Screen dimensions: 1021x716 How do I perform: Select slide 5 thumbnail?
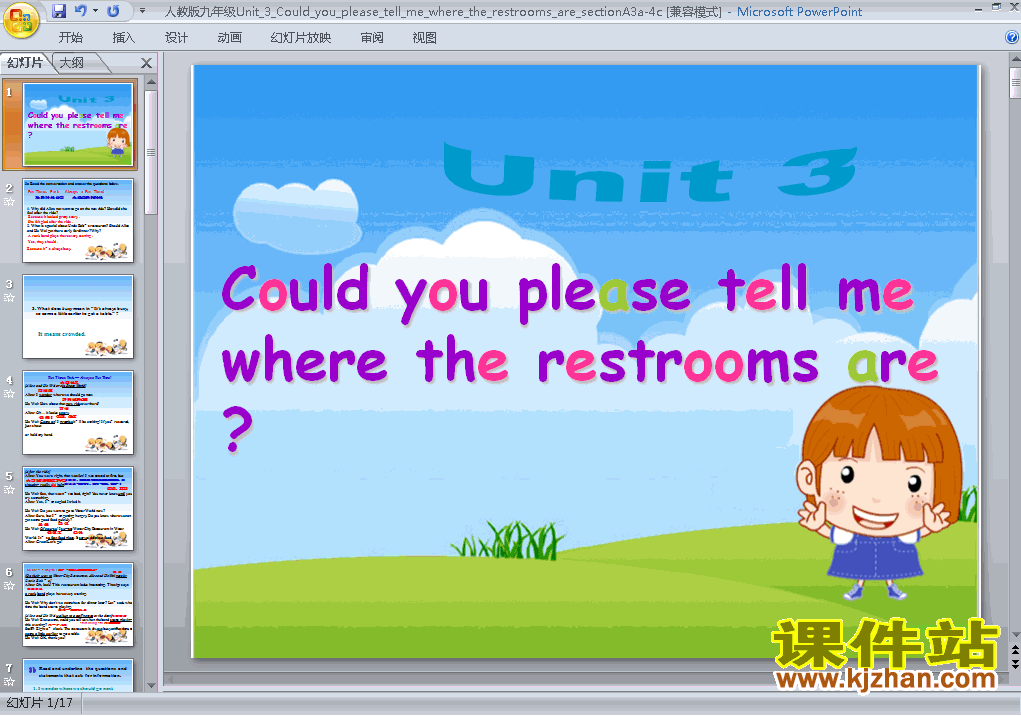[78, 508]
